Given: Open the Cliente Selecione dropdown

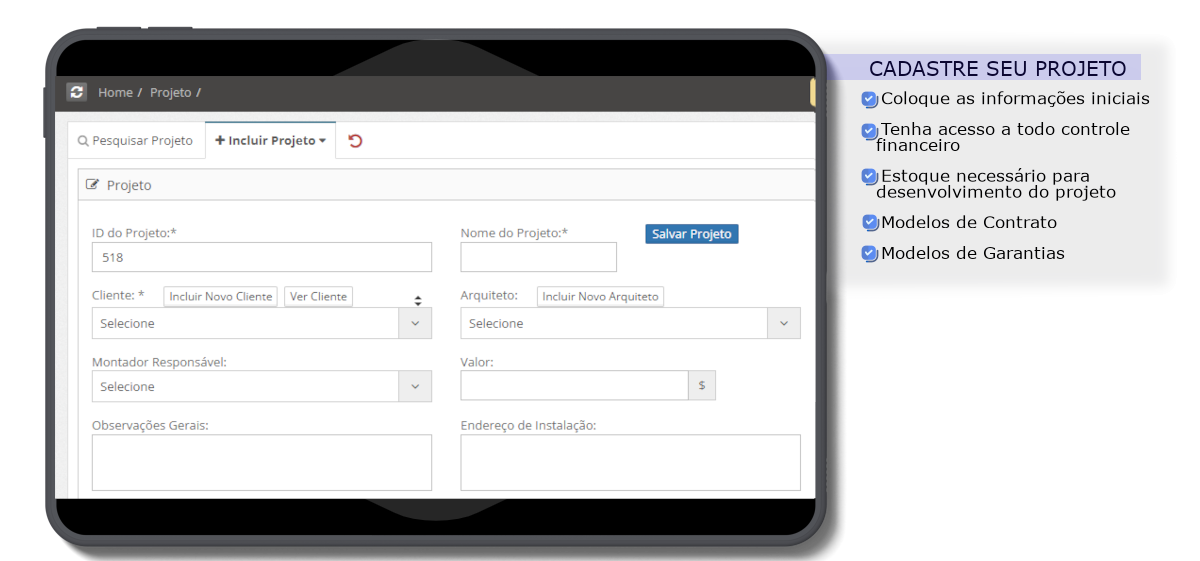Looking at the screenshot, I should [x=261, y=323].
